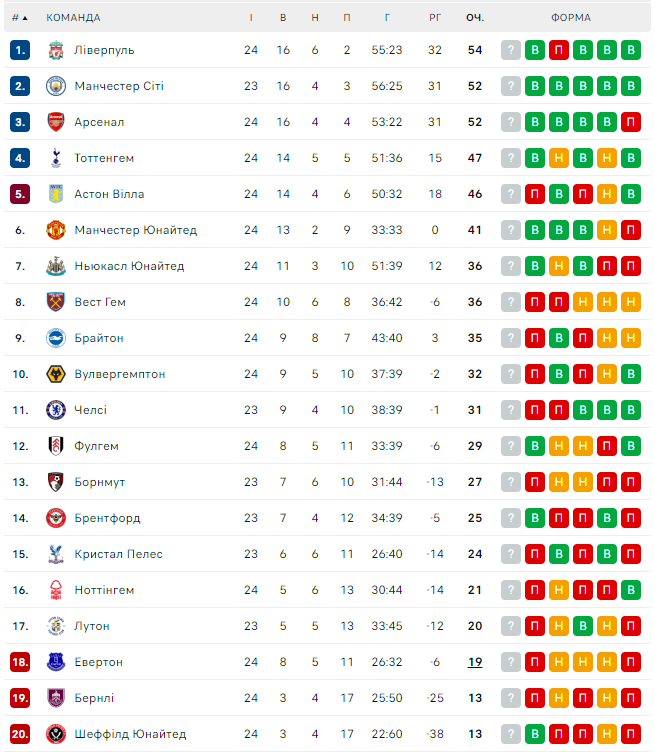655x752 pixels.
Task: Sort by the ОЧ. points column header
Action: pyautogui.click(x=474, y=17)
